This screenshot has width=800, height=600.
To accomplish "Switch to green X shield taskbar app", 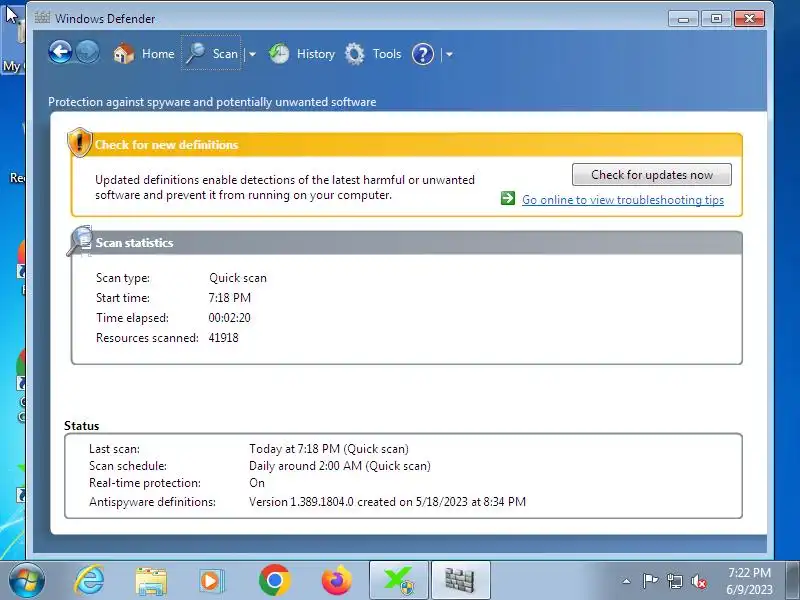I will click(398, 580).
